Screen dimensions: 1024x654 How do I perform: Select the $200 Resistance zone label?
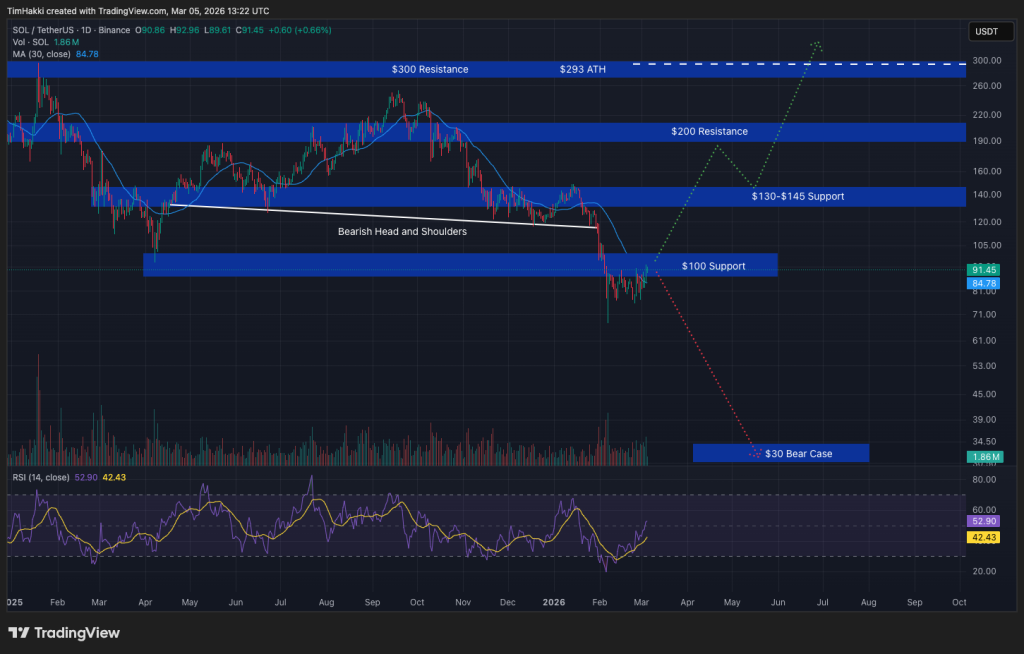coord(709,132)
